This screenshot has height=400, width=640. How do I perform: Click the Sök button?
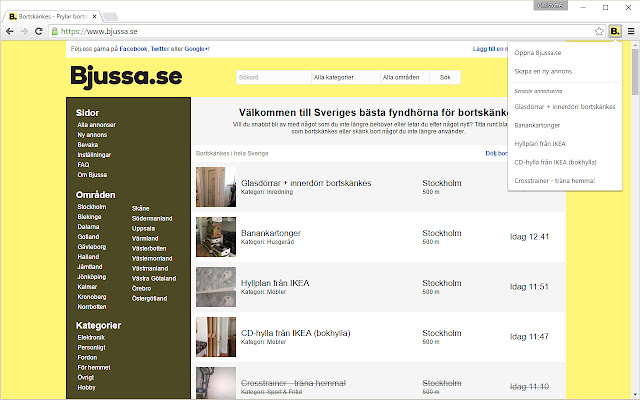pos(445,77)
